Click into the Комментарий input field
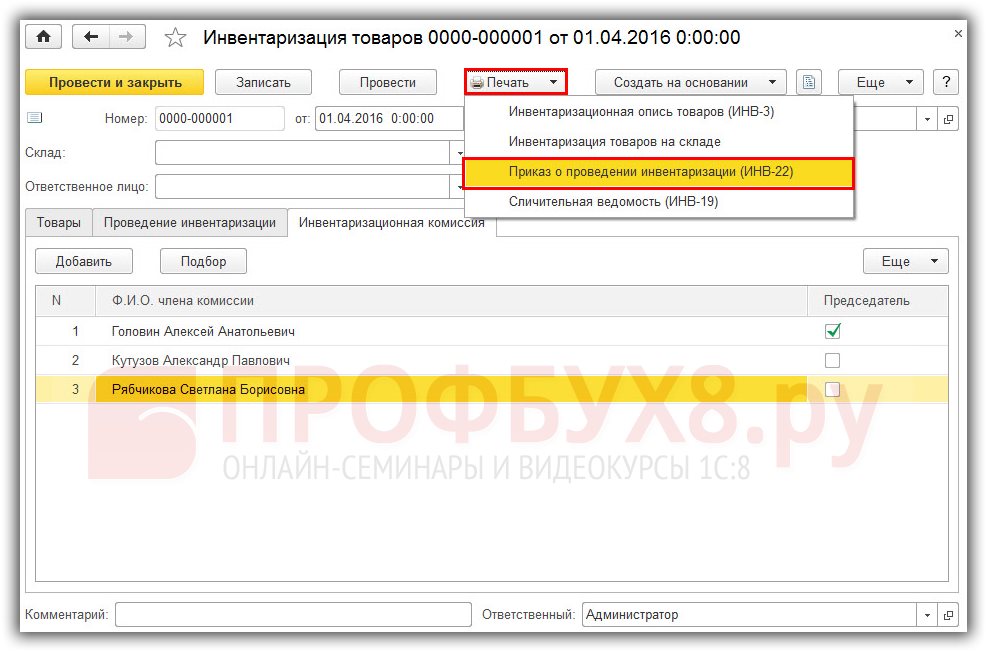987x652 pixels. point(292,615)
